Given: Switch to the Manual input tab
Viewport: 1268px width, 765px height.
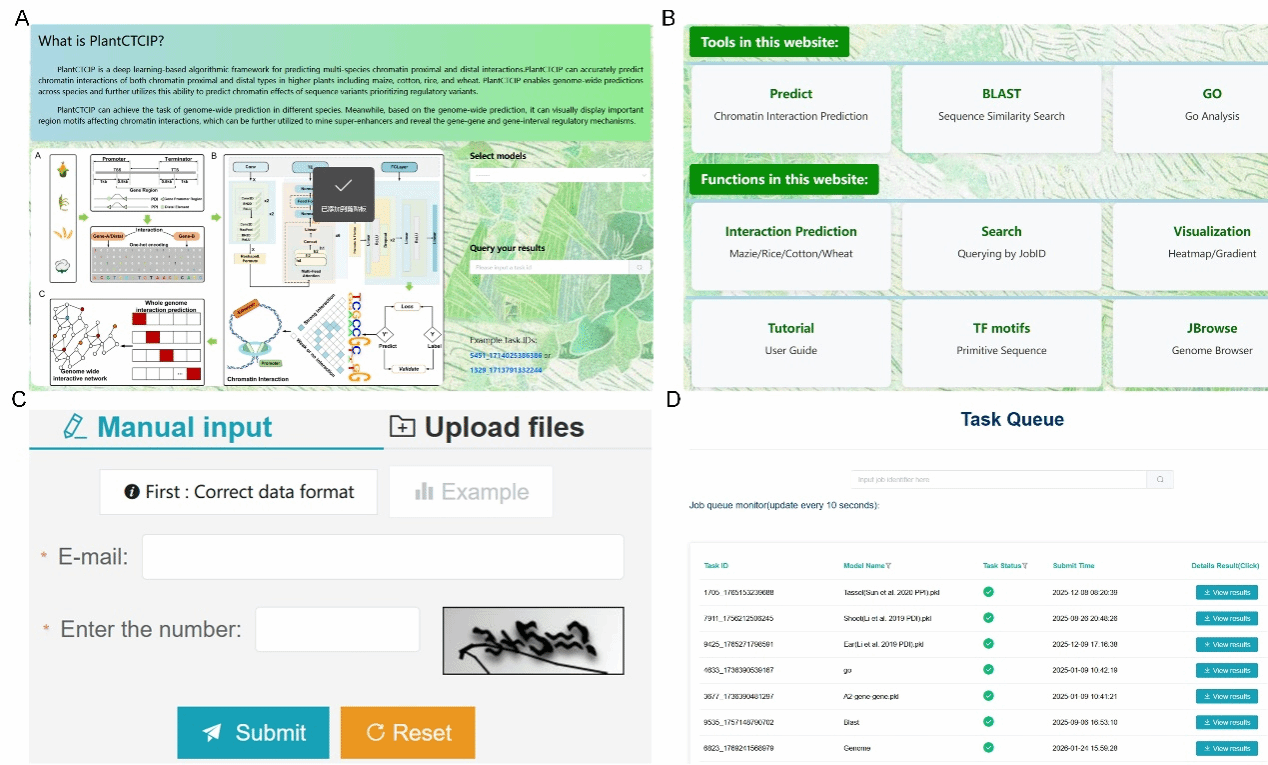Looking at the screenshot, I should pyautogui.click(x=167, y=428).
